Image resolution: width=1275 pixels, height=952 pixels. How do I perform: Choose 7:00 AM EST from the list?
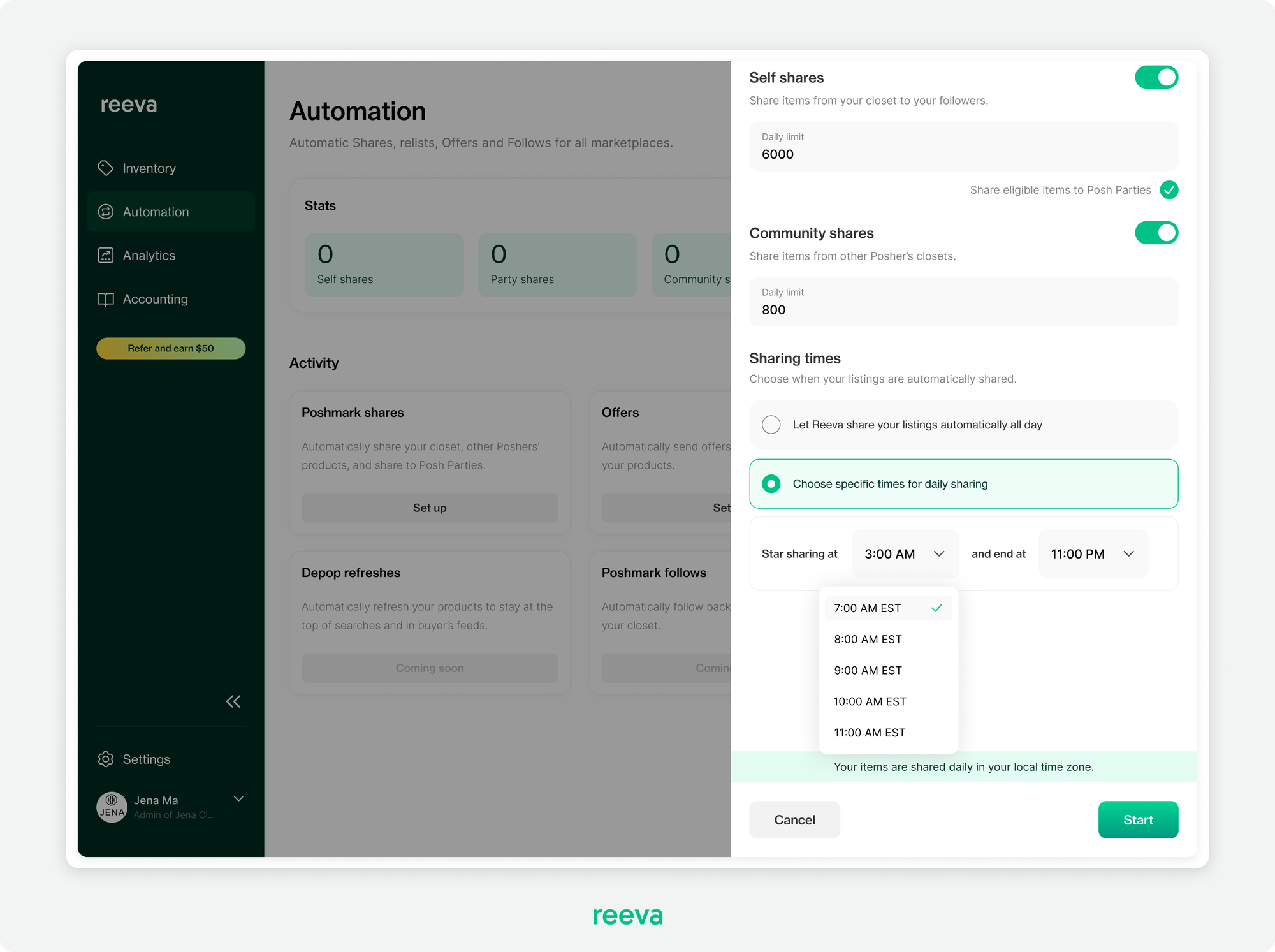[x=888, y=608]
